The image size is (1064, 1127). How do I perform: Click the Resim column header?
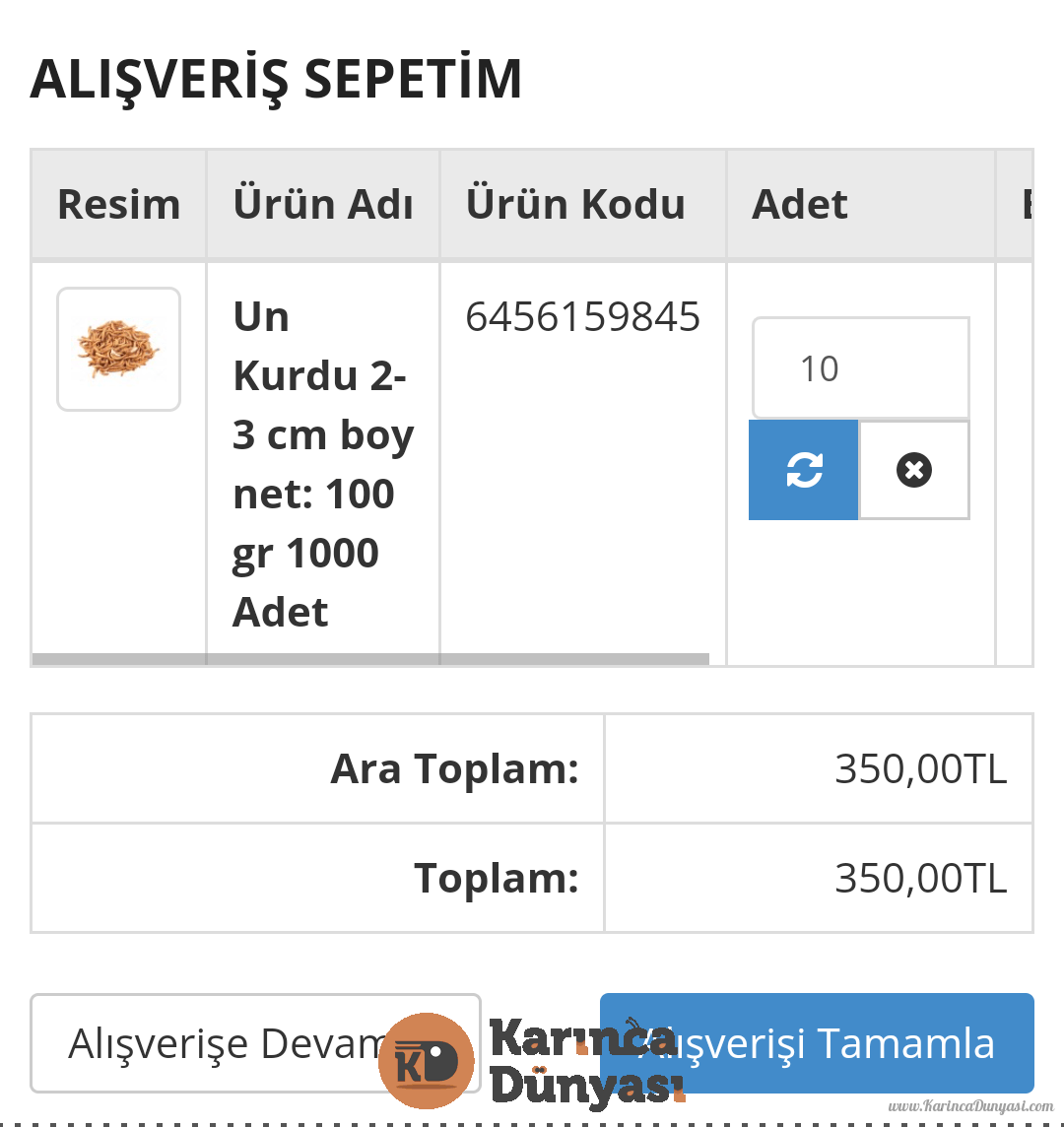click(x=118, y=204)
